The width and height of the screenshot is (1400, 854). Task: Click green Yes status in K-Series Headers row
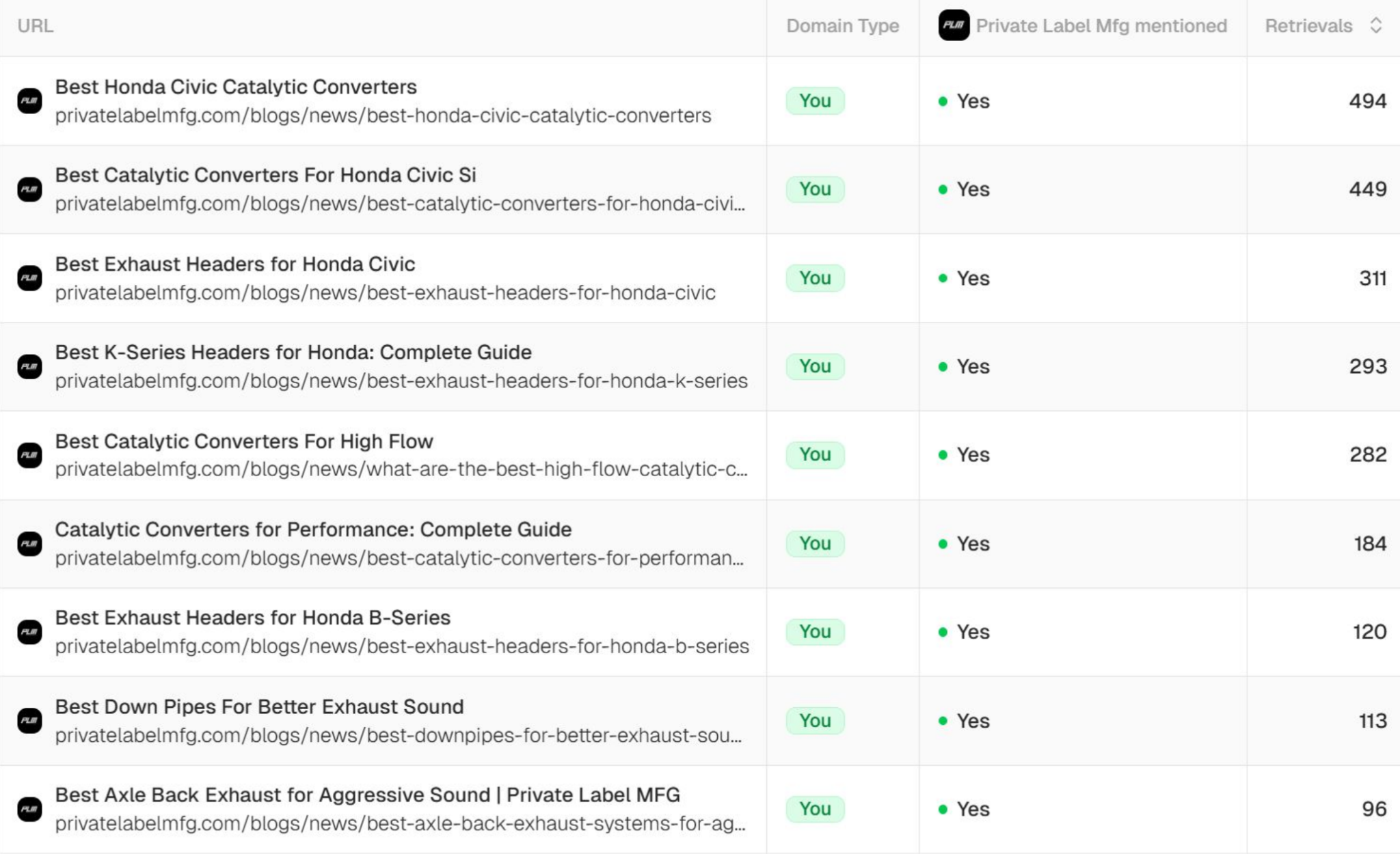point(972,367)
